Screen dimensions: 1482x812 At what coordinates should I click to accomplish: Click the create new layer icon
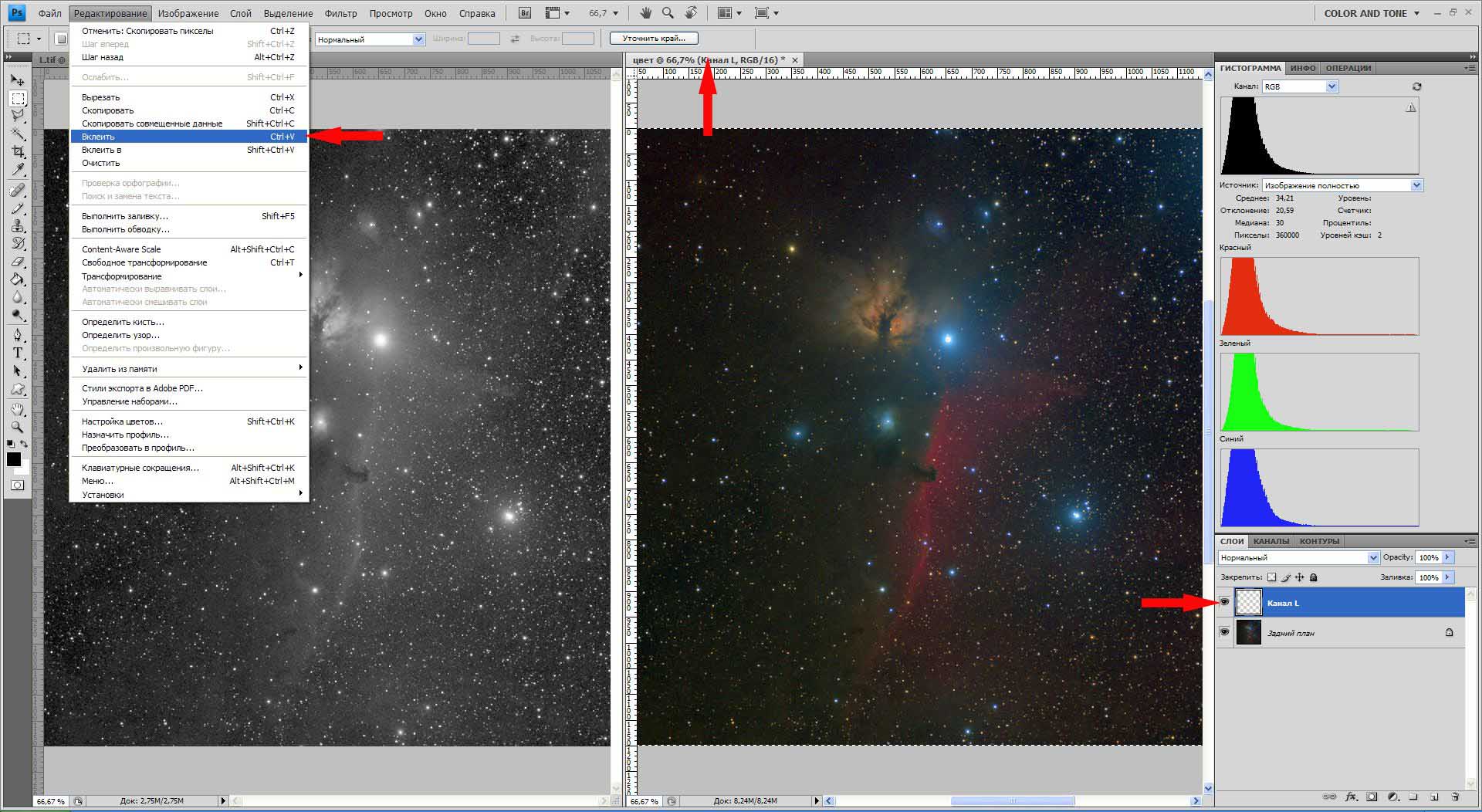pyautogui.click(x=1434, y=797)
